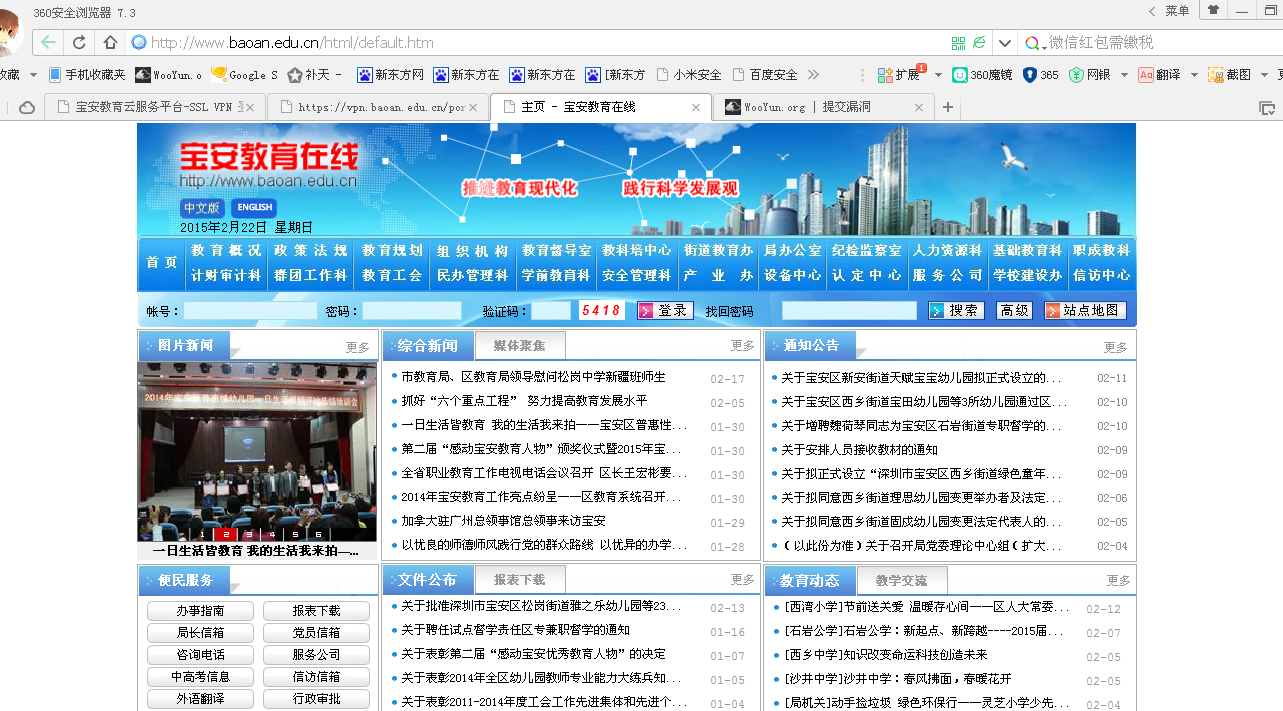1283x711 pixels.
Task: Switch to https://vpn.baoan.edu.cn tab
Action: tap(379, 107)
